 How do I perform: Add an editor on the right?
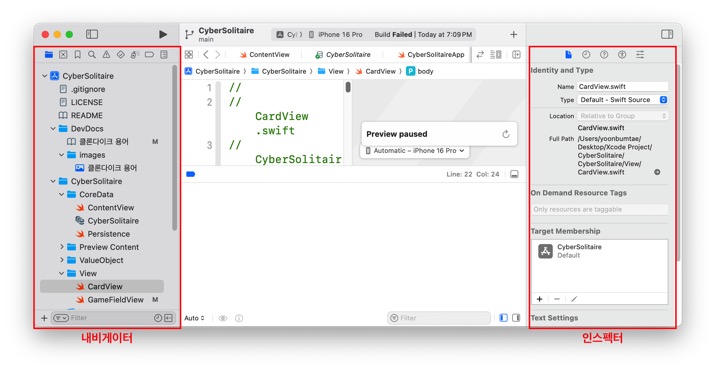click(516, 54)
